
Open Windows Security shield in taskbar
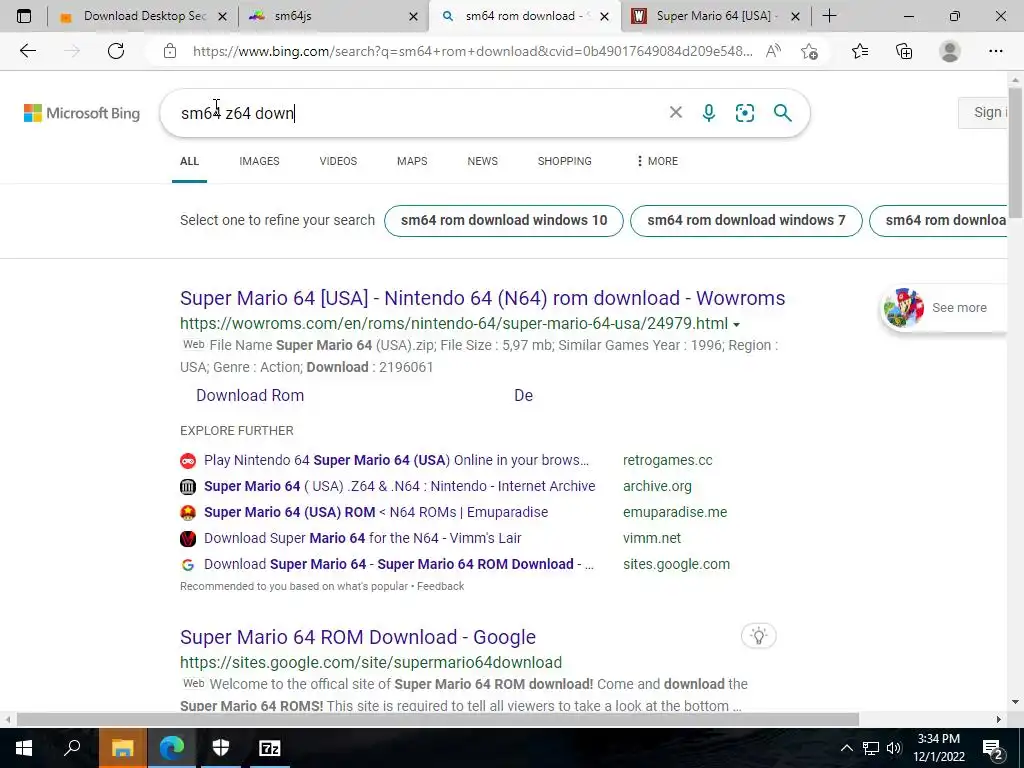(221, 748)
